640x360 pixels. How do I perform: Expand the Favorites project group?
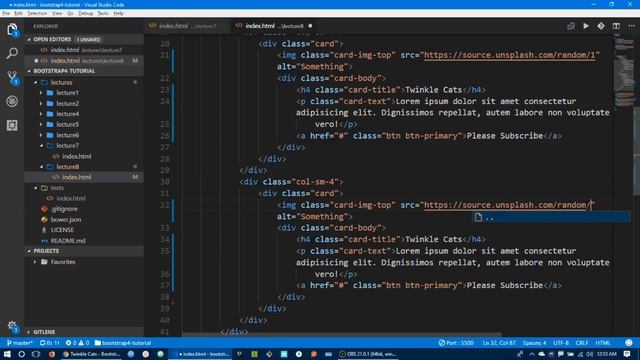point(35,262)
